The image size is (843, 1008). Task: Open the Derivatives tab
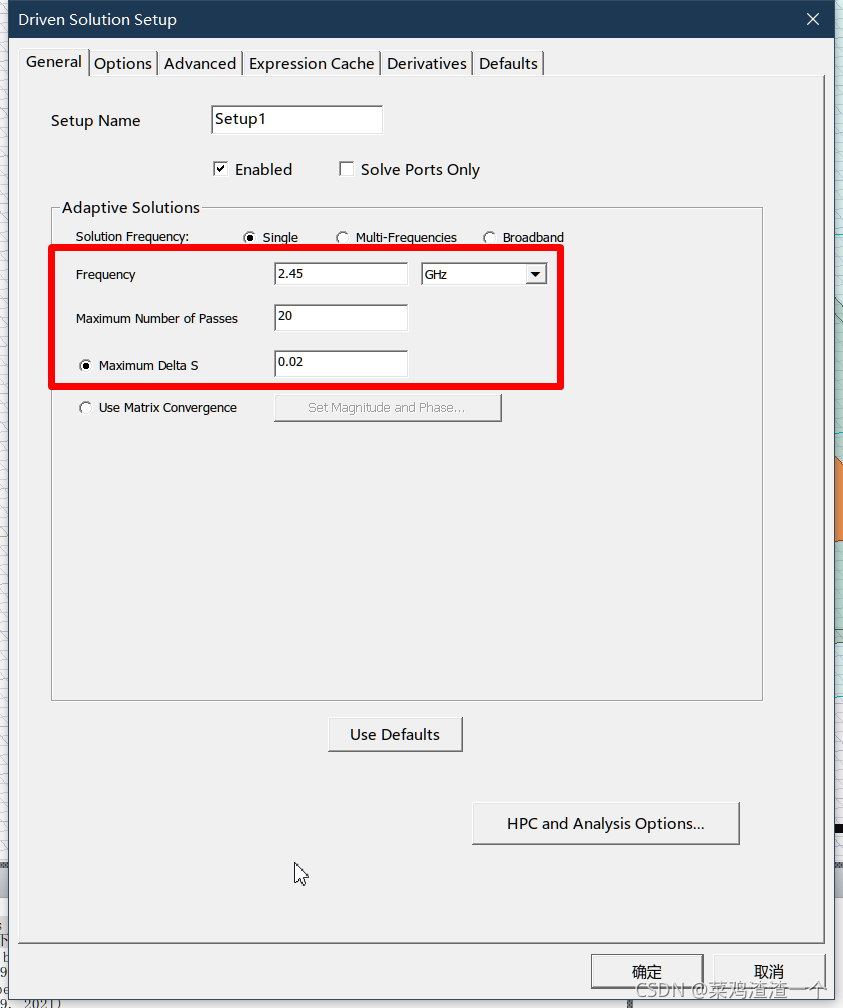[427, 64]
